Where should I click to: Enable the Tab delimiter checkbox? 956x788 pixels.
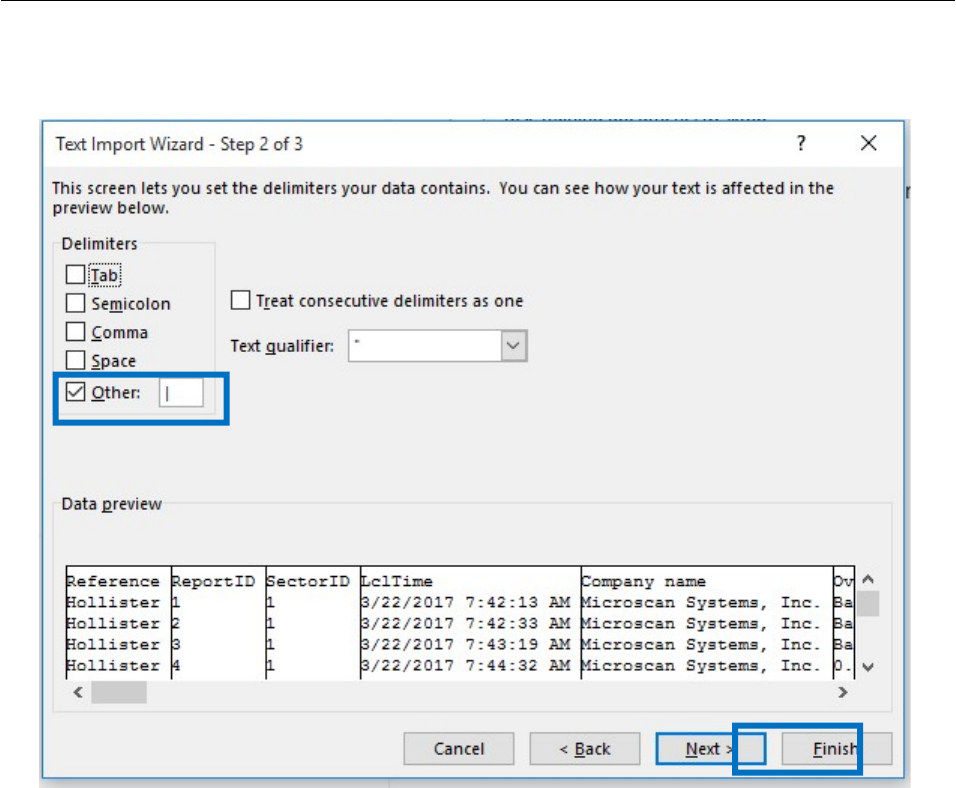click(x=76, y=275)
